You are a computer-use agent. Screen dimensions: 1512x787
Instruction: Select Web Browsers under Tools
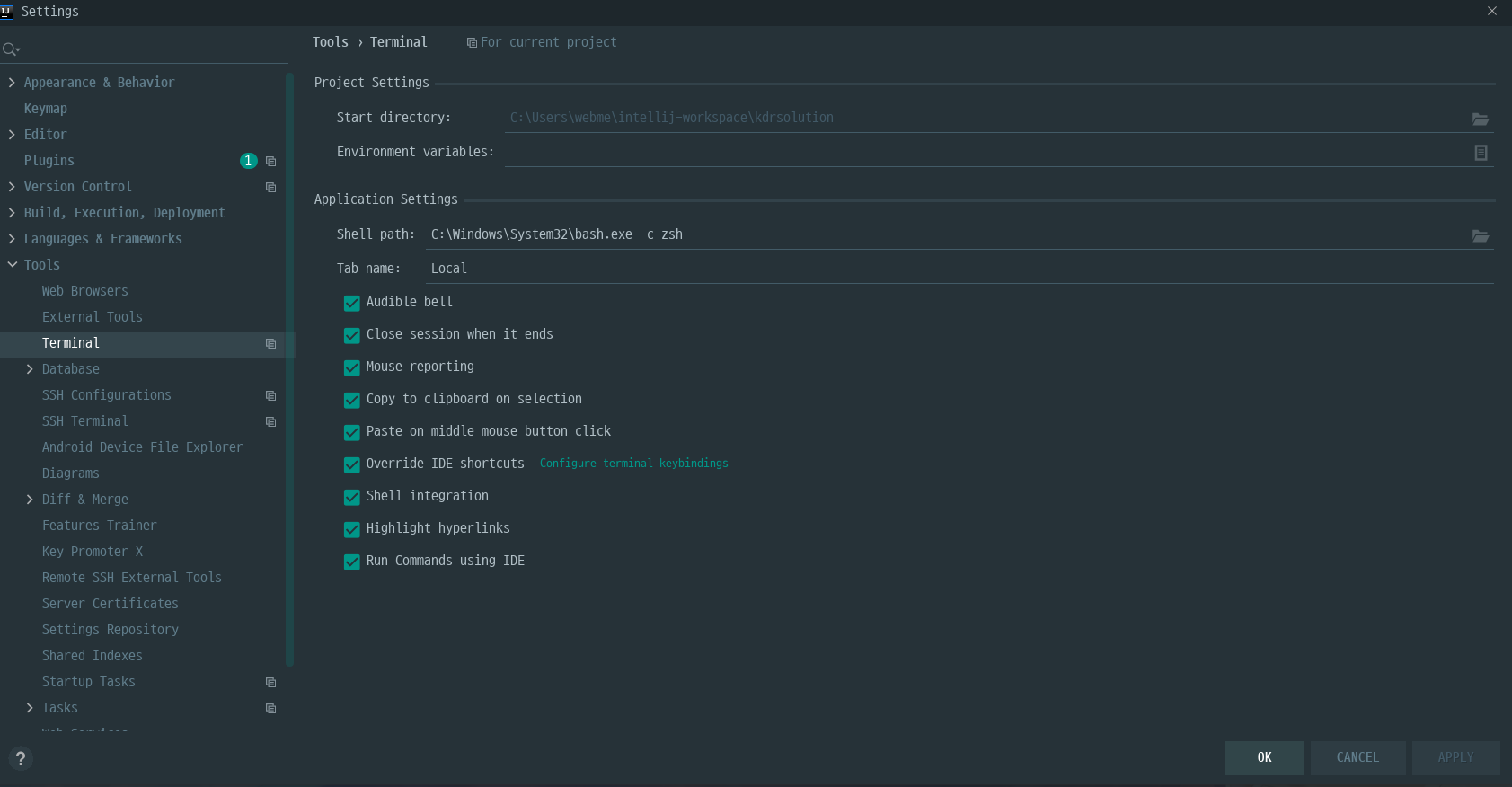pos(85,291)
